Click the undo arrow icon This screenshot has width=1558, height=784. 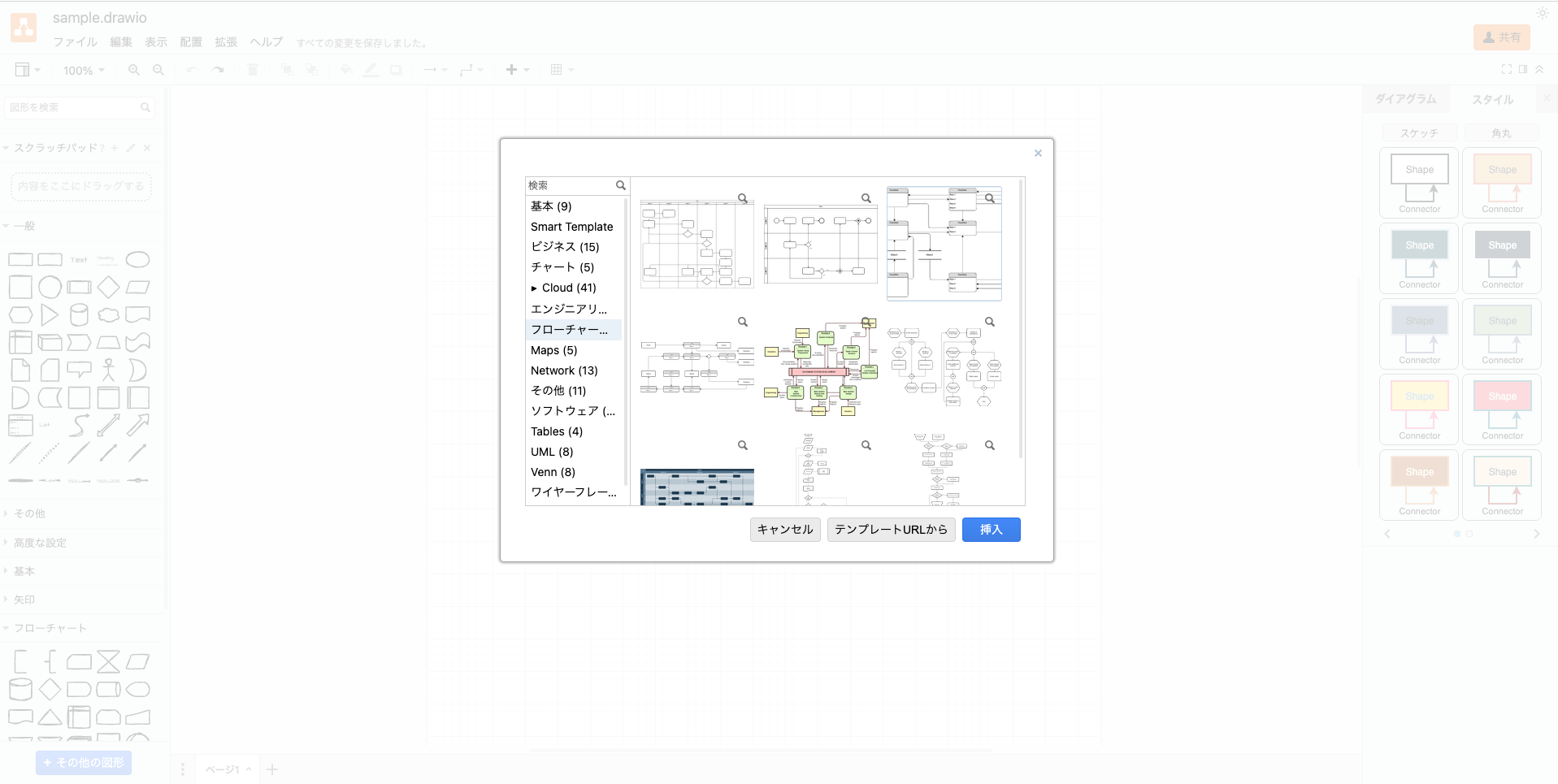pyautogui.click(x=192, y=70)
